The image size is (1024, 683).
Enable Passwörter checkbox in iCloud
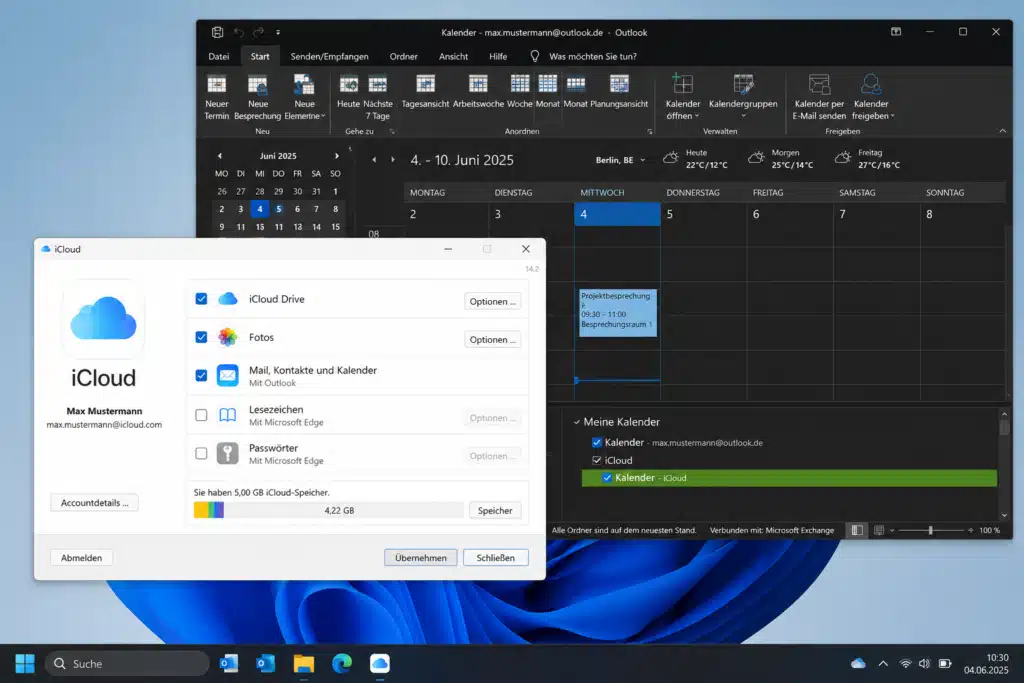point(201,453)
